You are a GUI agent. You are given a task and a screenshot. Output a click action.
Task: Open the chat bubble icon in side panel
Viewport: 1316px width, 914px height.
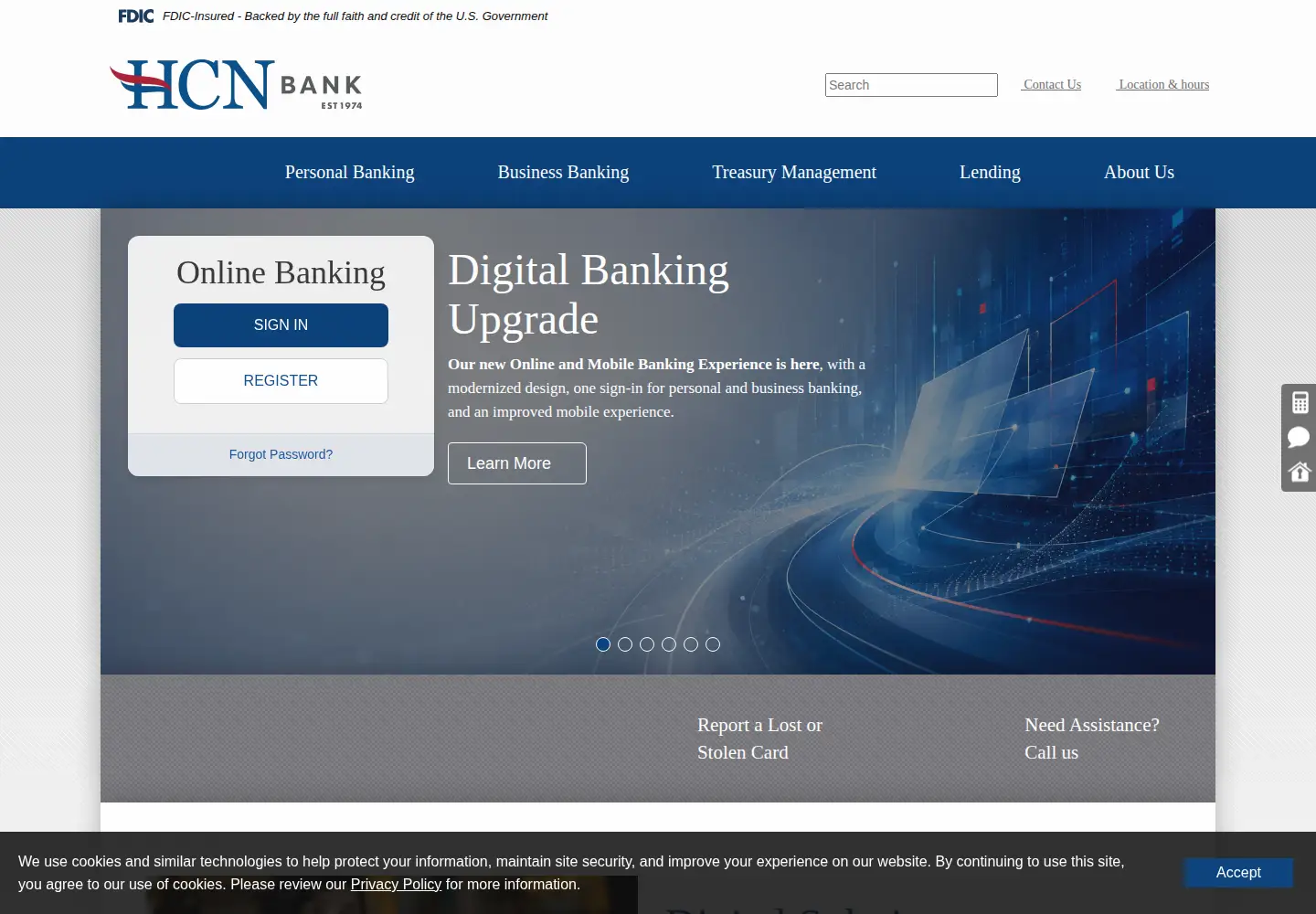(1299, 437)
